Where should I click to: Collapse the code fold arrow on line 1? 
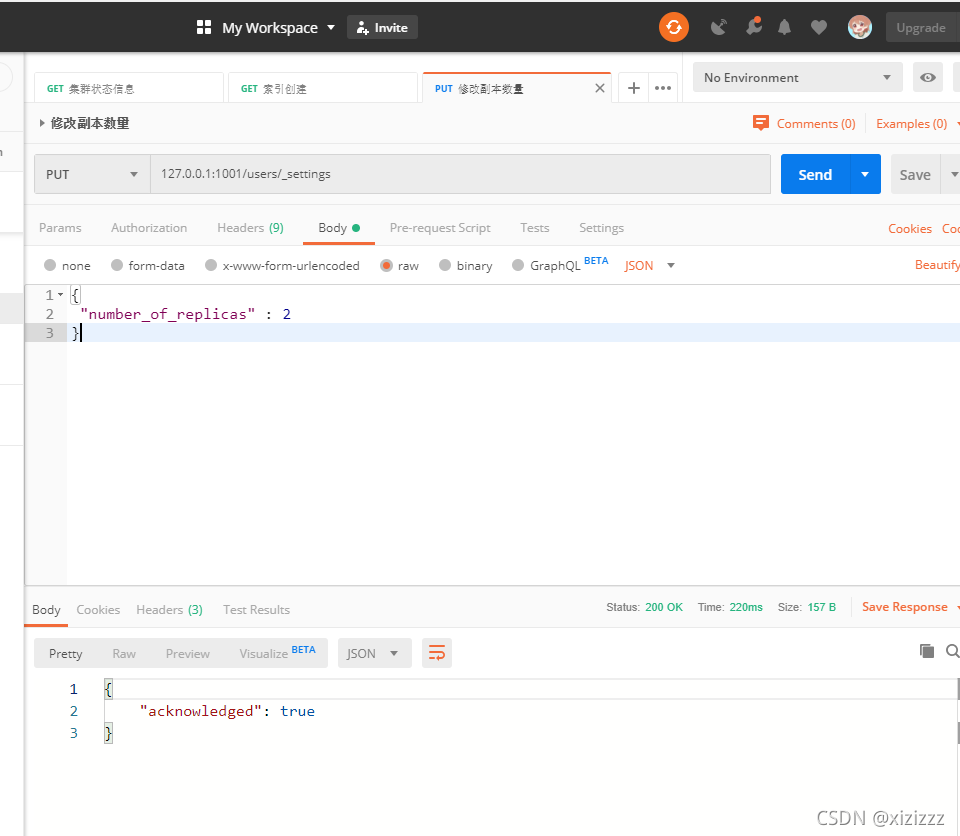61,295
